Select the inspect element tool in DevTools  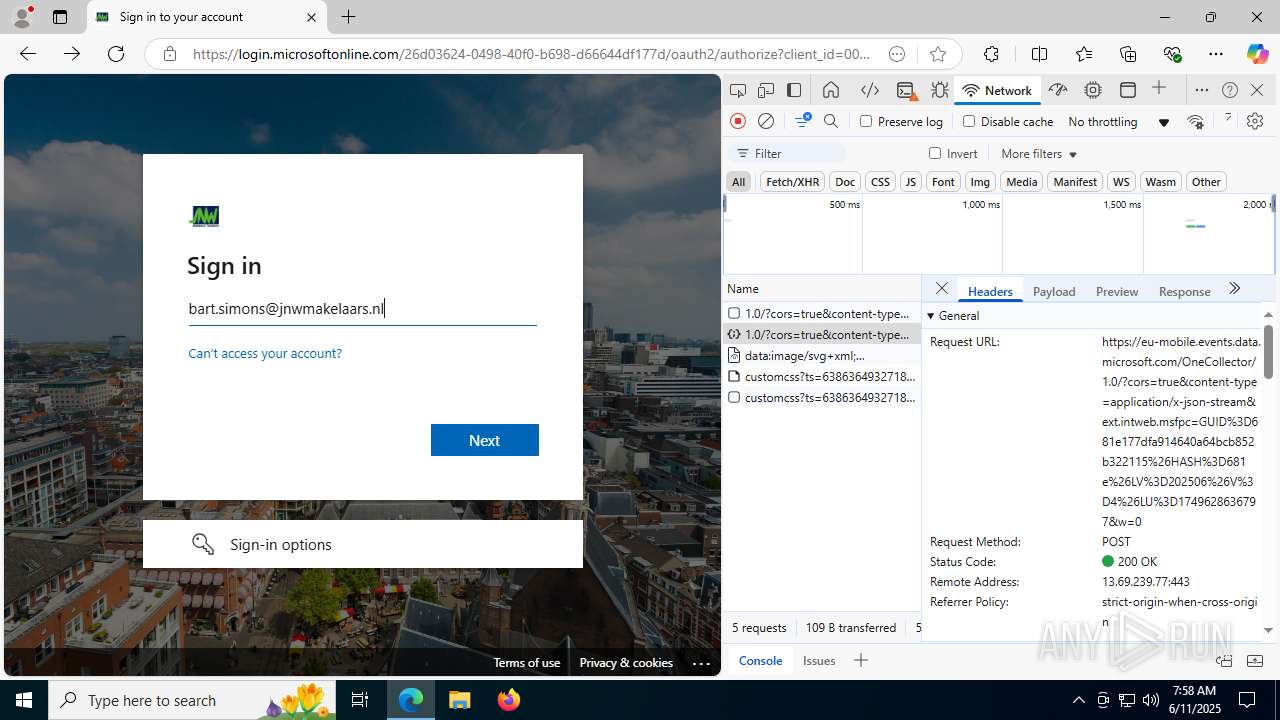coord(738,90)
